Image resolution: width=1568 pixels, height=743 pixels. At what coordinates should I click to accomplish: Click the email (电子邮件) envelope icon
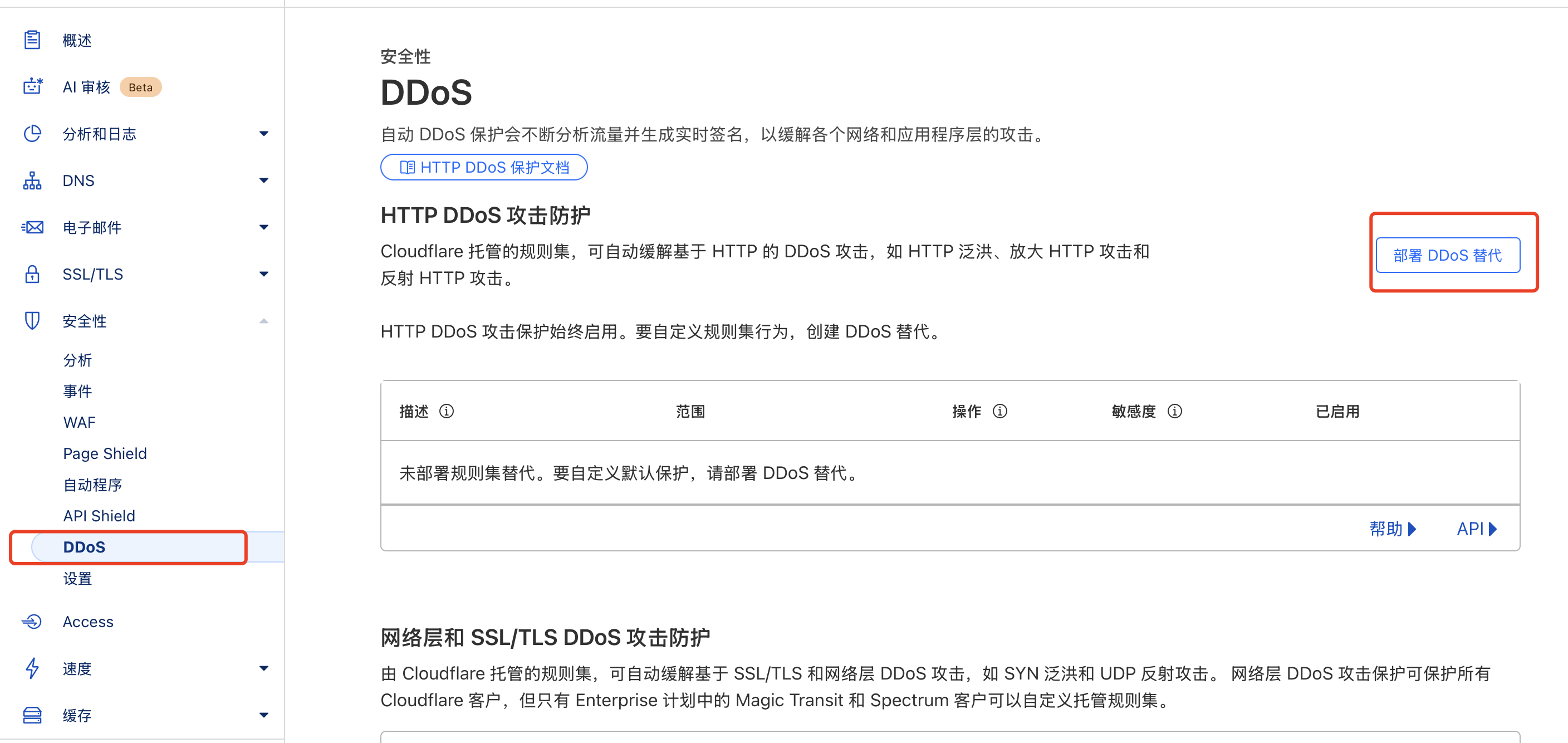tap(32, 227)
